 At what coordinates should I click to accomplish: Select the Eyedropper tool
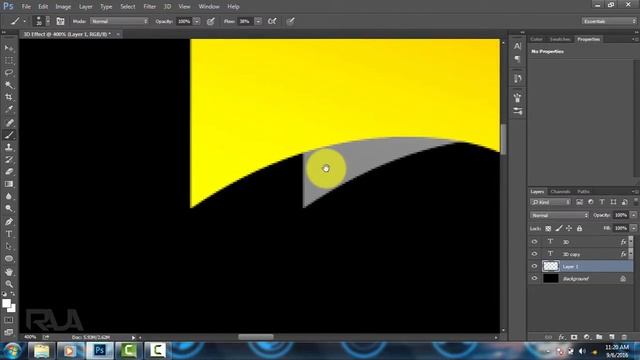[9, 109]
